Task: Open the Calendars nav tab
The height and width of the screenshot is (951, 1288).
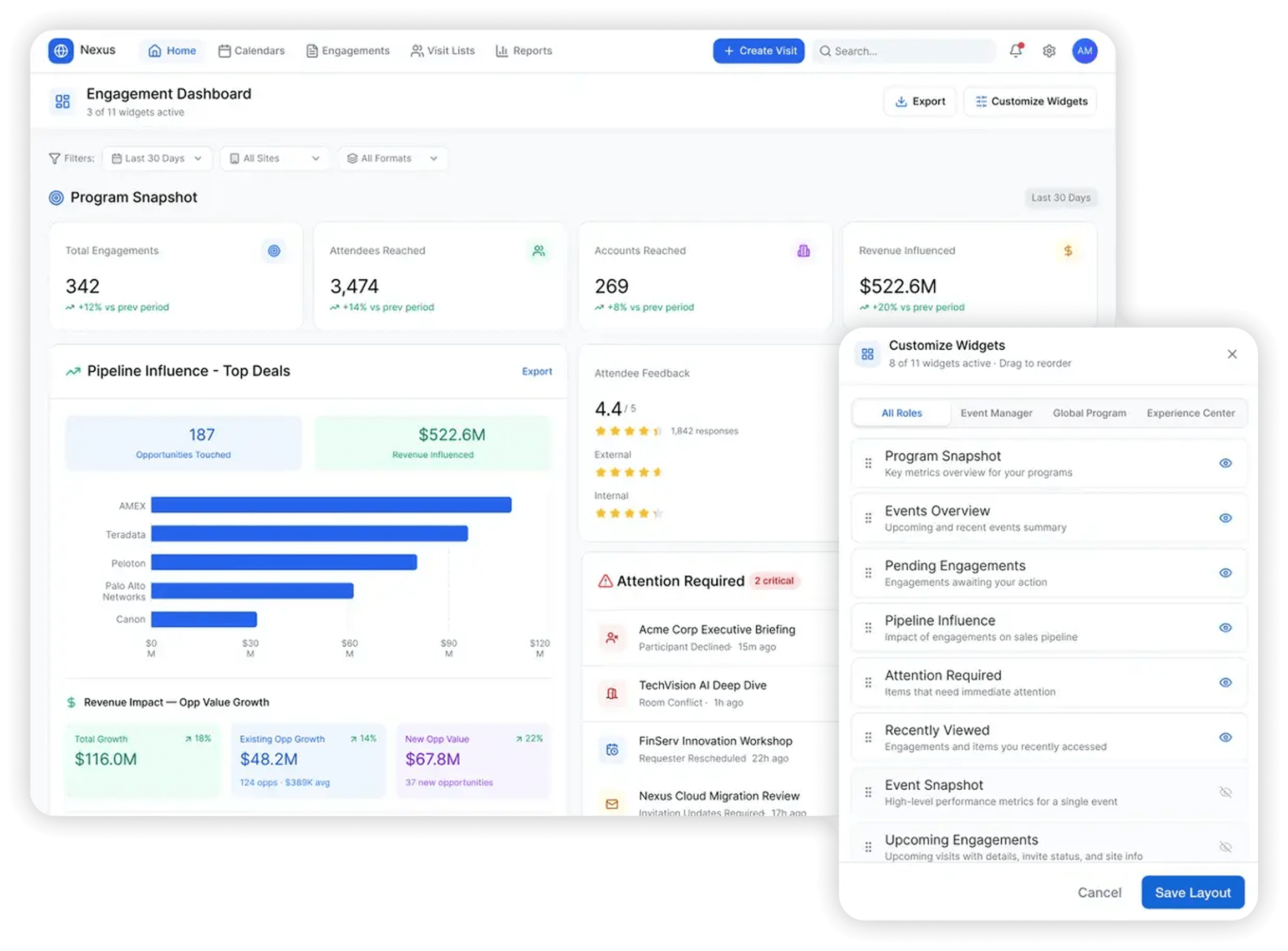Action: [x=252, y=50]
